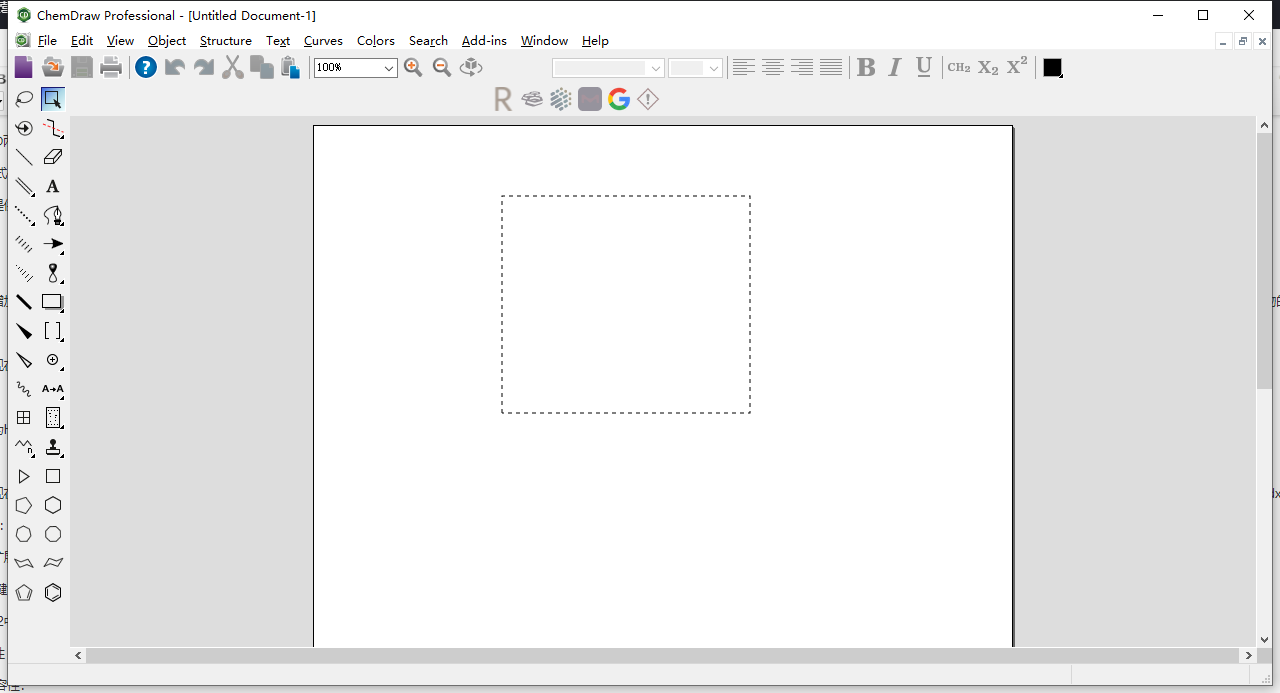
Task: Choose the Cyclopentadiene ring tool
Action: (24, 593)
